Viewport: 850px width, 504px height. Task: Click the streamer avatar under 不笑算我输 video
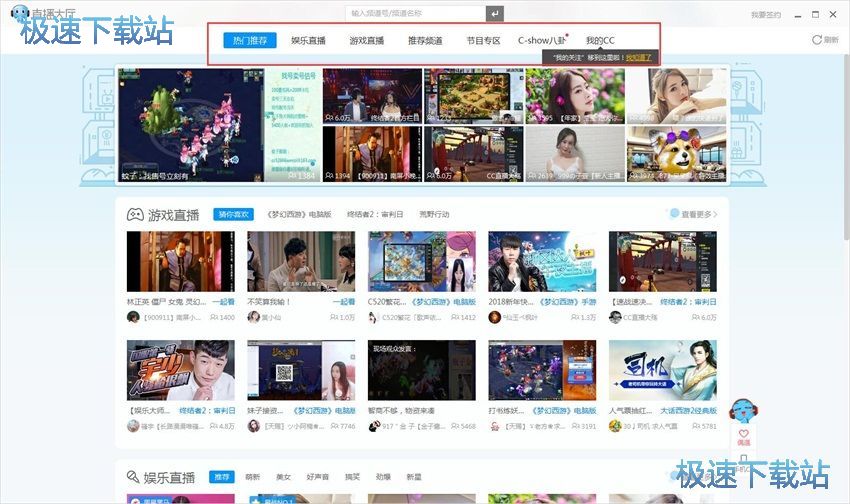253,317
